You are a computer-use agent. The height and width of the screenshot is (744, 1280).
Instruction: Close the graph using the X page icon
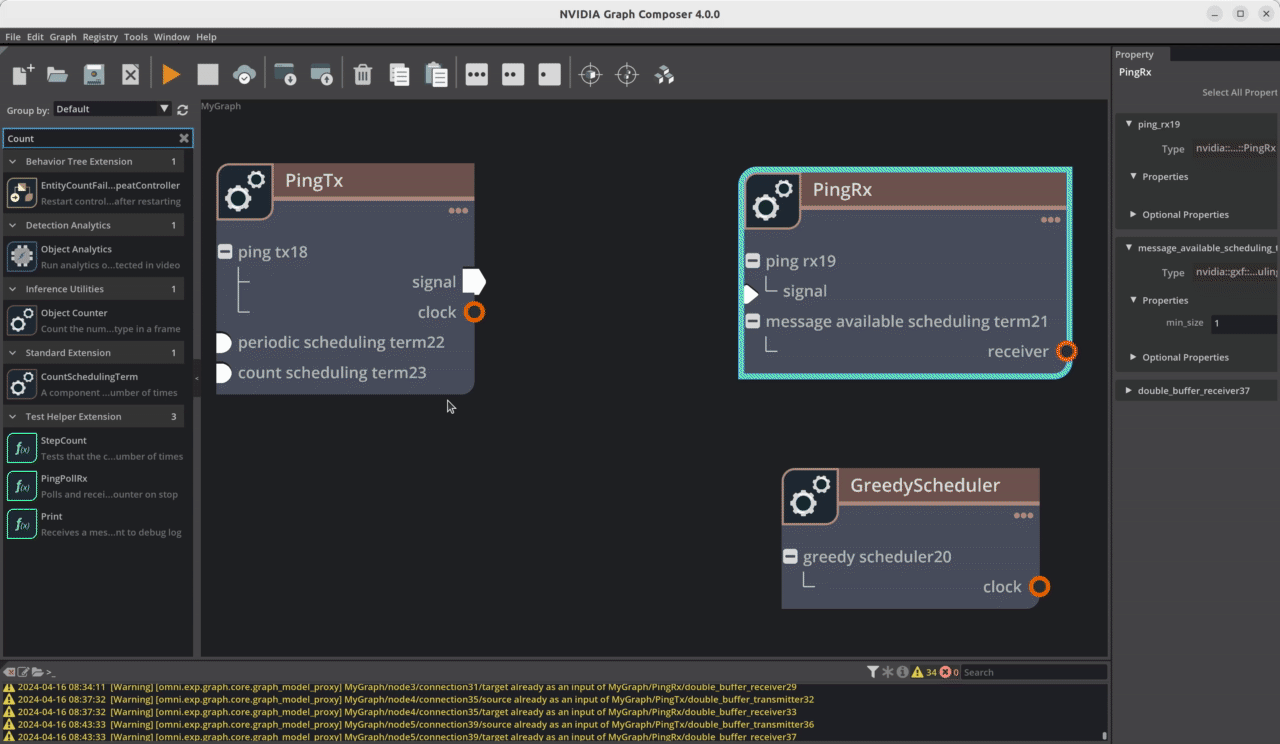130,74
